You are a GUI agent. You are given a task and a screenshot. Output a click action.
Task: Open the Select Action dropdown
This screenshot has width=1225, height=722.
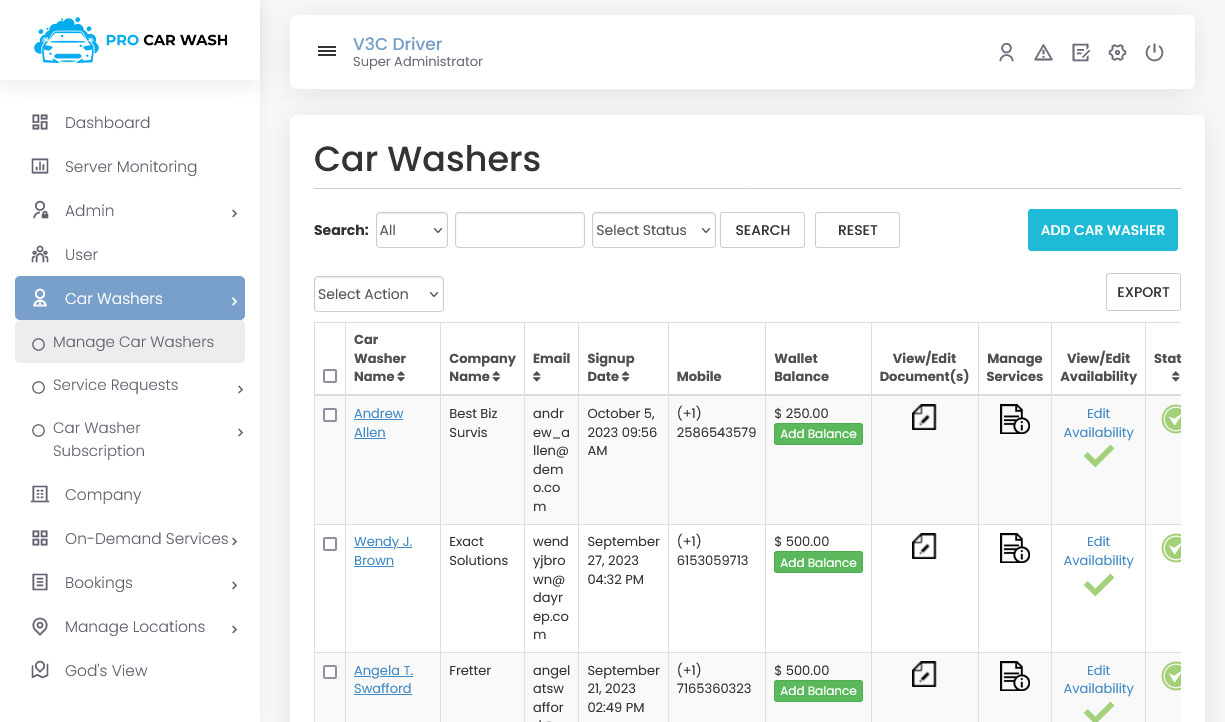click(x=378, y=294)
